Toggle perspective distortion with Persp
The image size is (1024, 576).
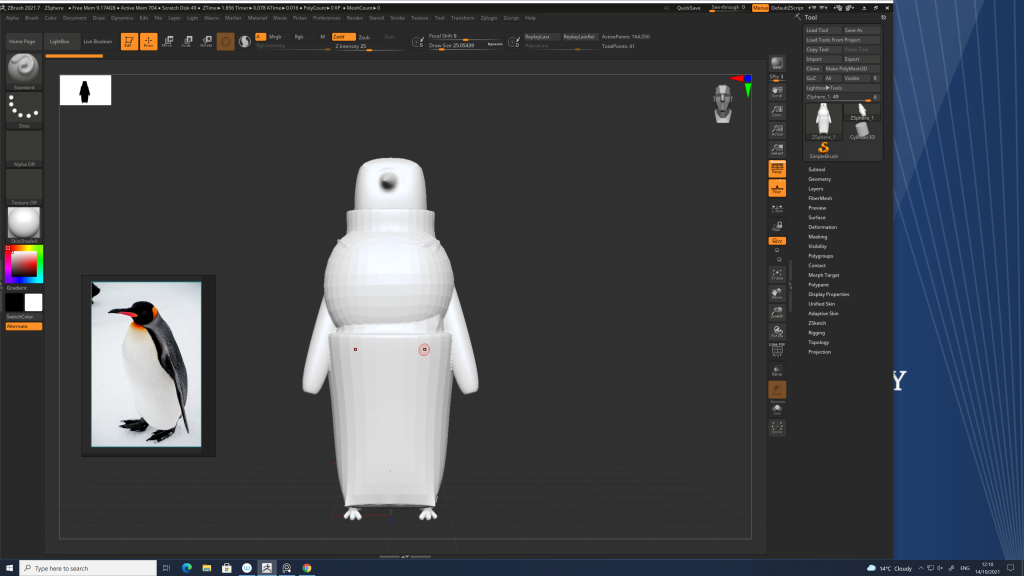(x=777, y=168)
